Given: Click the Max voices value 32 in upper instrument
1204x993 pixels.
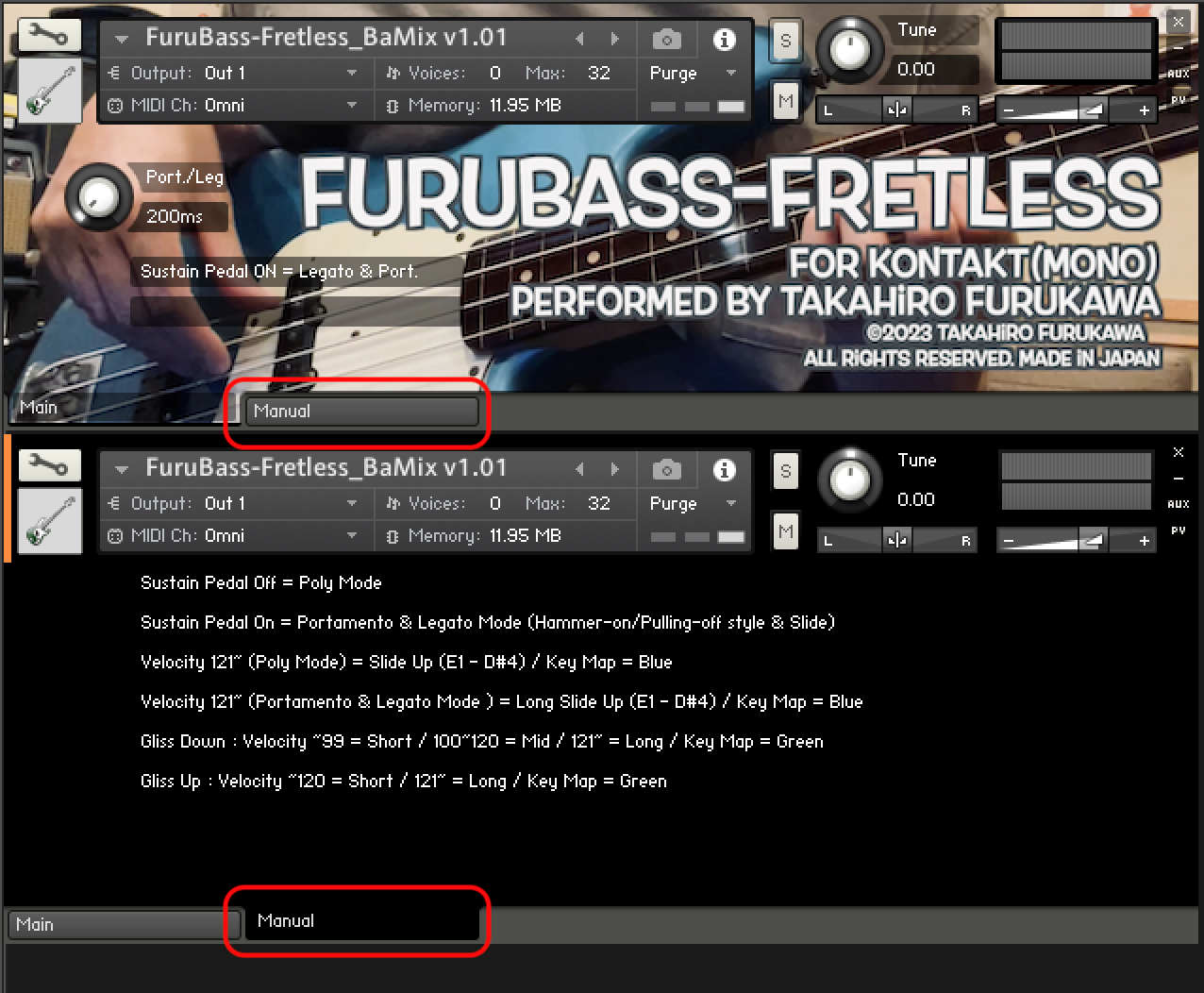Looking at the screenshot, I should tap(599, 73).
